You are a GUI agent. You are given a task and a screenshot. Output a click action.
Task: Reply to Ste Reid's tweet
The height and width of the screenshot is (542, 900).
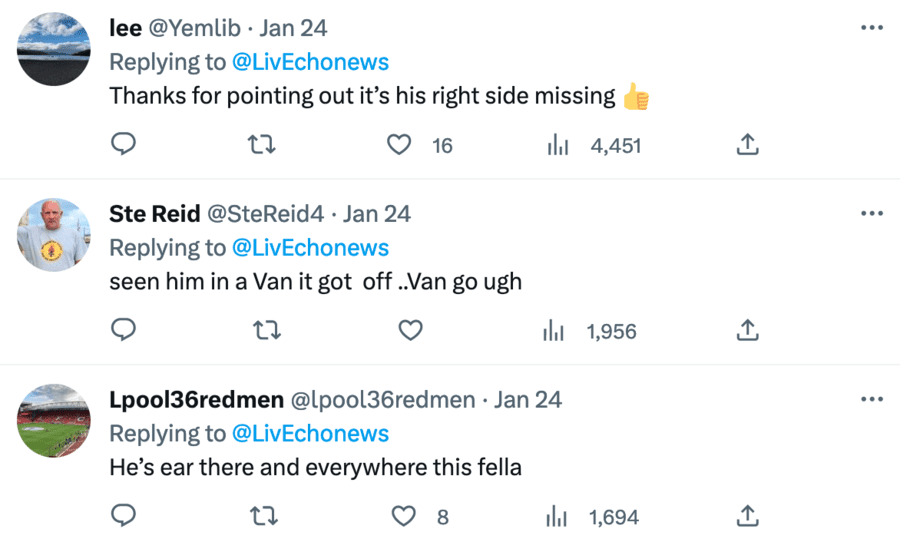123,331
